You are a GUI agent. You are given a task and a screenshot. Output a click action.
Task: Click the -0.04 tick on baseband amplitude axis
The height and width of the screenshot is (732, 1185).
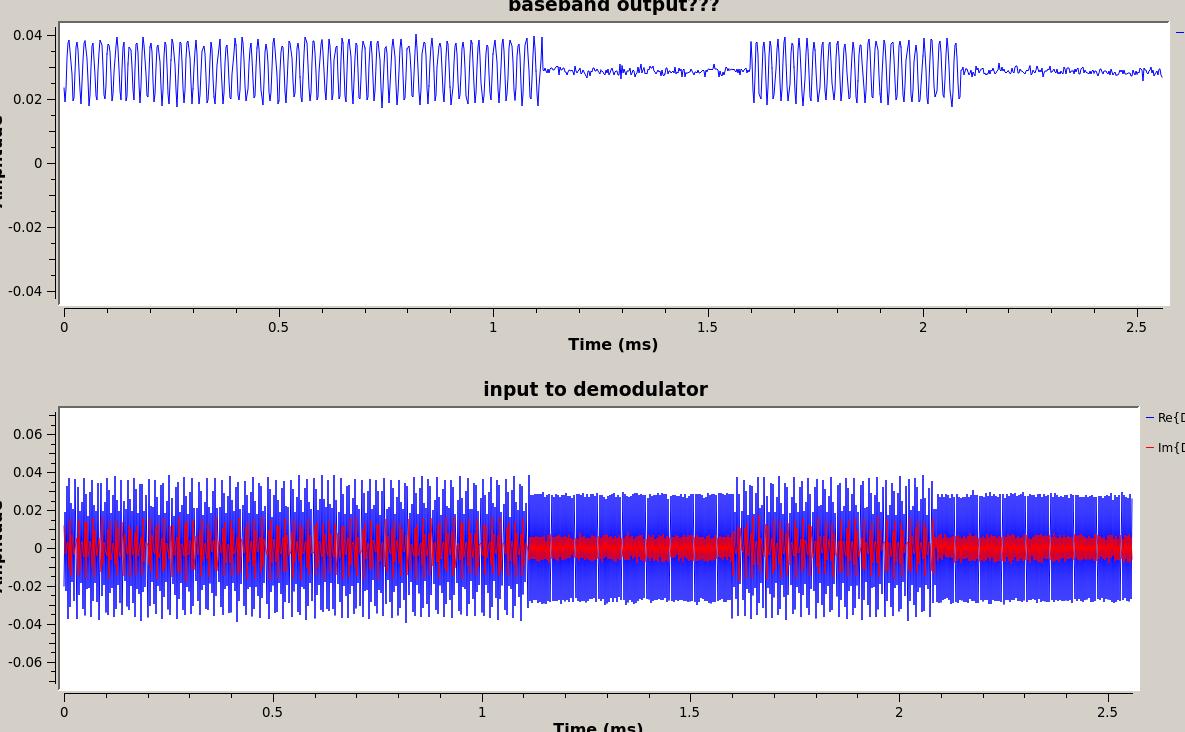click(x=26, y=291)
